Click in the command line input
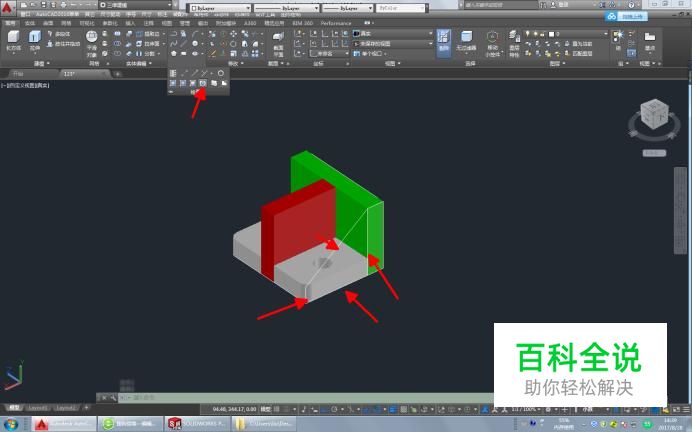692x432 pixels. tap(305, 398)
